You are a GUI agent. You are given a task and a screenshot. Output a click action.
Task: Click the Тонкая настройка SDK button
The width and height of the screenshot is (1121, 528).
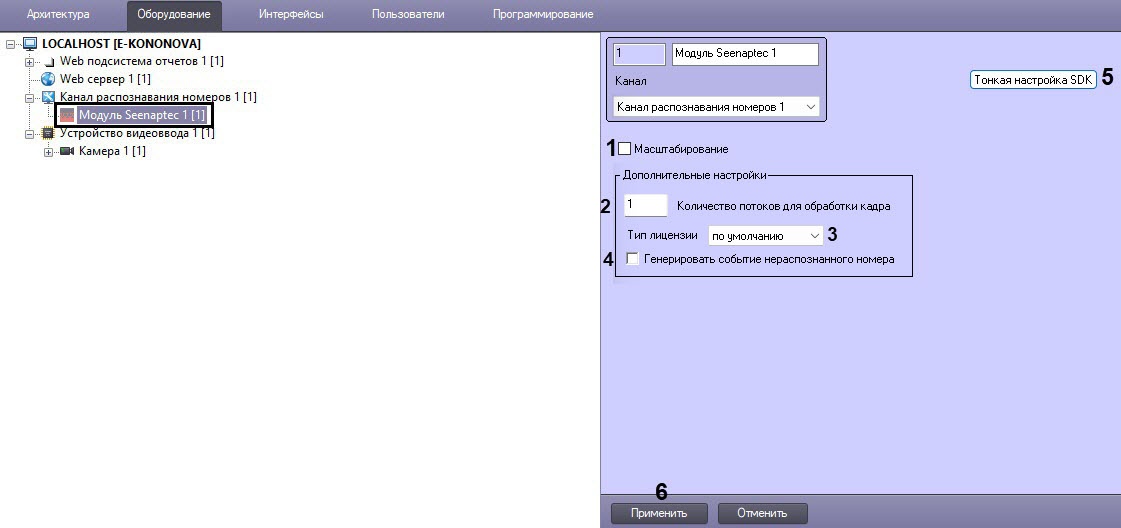click(x=1034, y=80)
